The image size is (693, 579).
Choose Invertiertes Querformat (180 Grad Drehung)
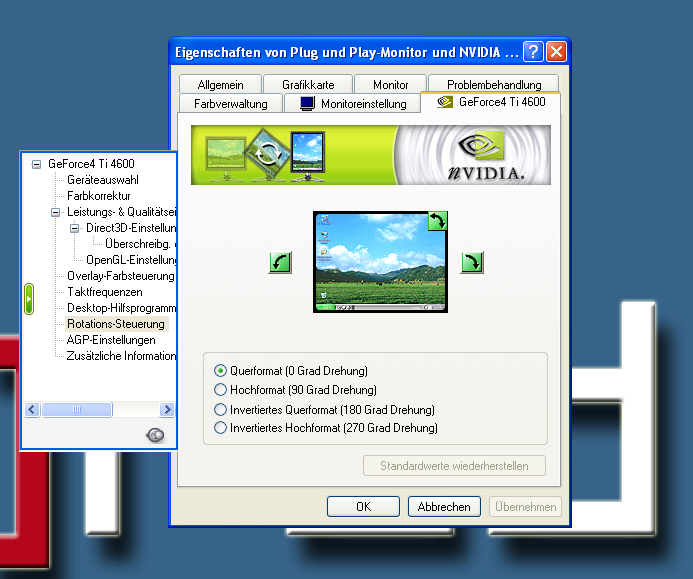point(221,410)
